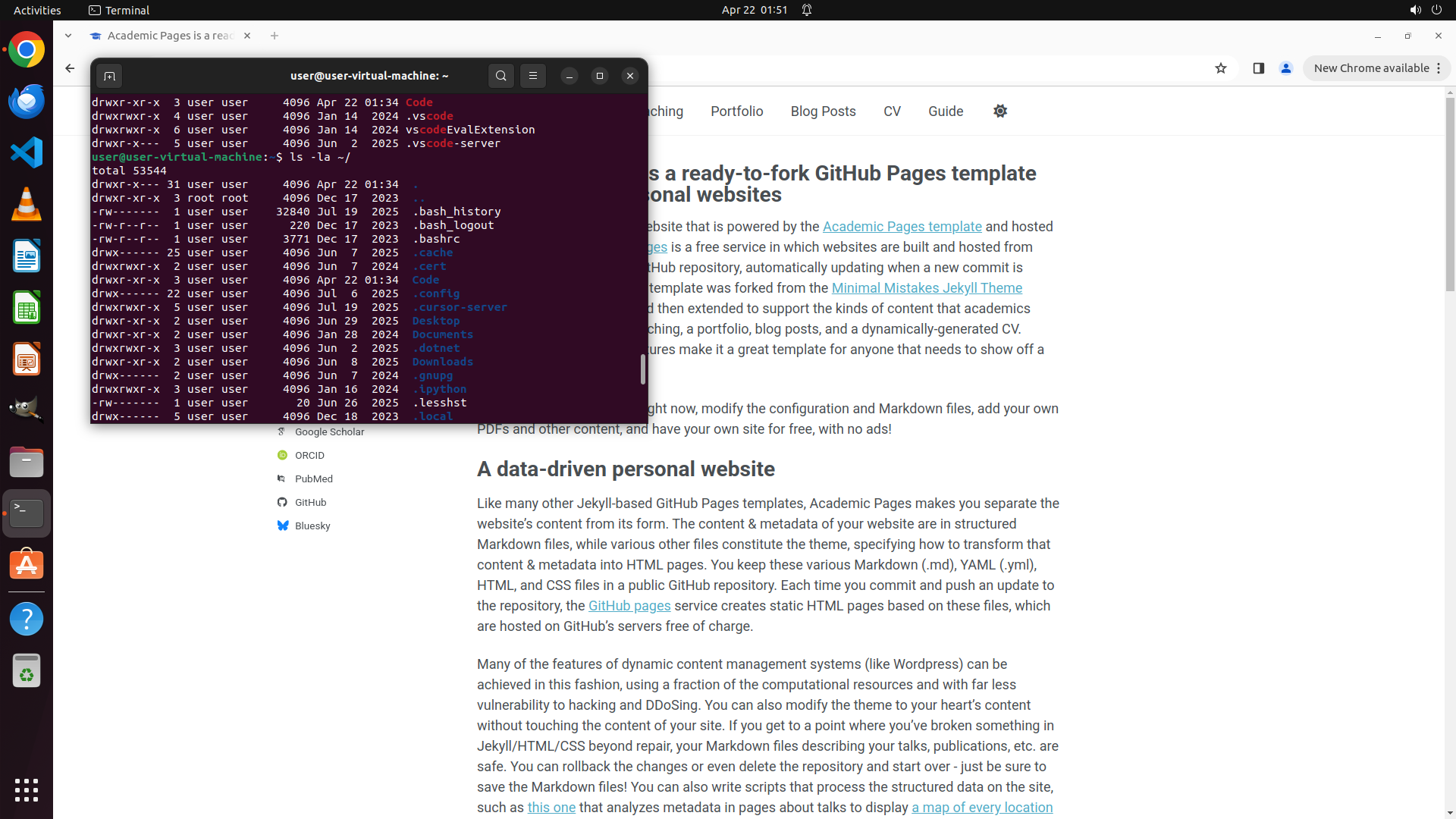This screenshot has width=1456, height=819.
Task: Open the terminal hamburger menu
Action: pos(533,76)
